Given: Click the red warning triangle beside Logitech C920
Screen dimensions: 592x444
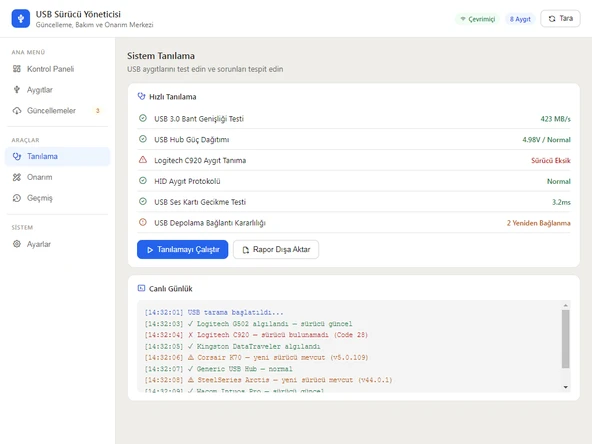Looking at the screenshot, I should coord(143,160).
